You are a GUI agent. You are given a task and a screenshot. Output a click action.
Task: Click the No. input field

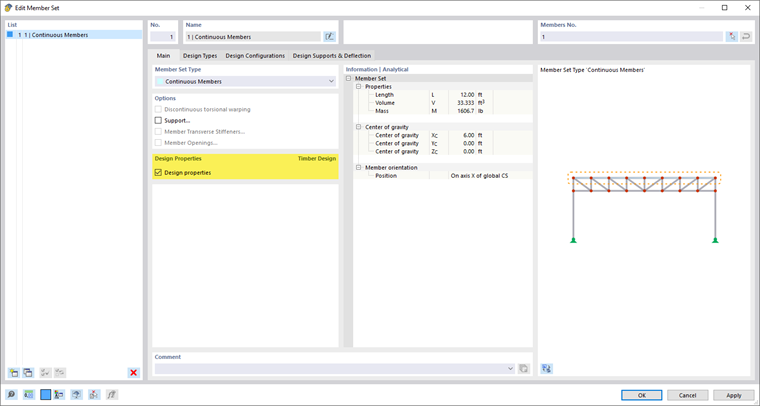[162, 37]
